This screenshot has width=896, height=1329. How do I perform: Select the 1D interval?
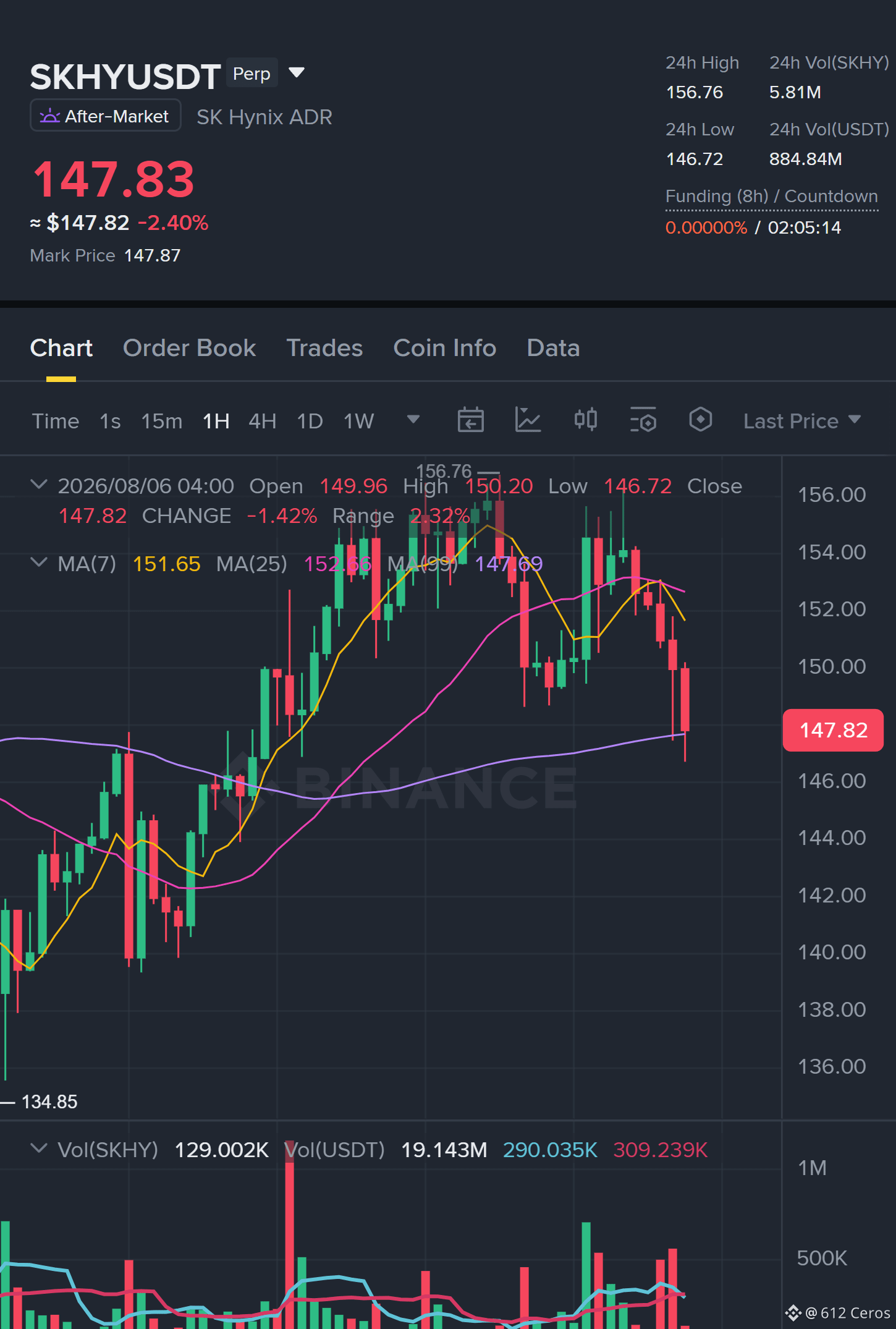click(x=310, y=421)
